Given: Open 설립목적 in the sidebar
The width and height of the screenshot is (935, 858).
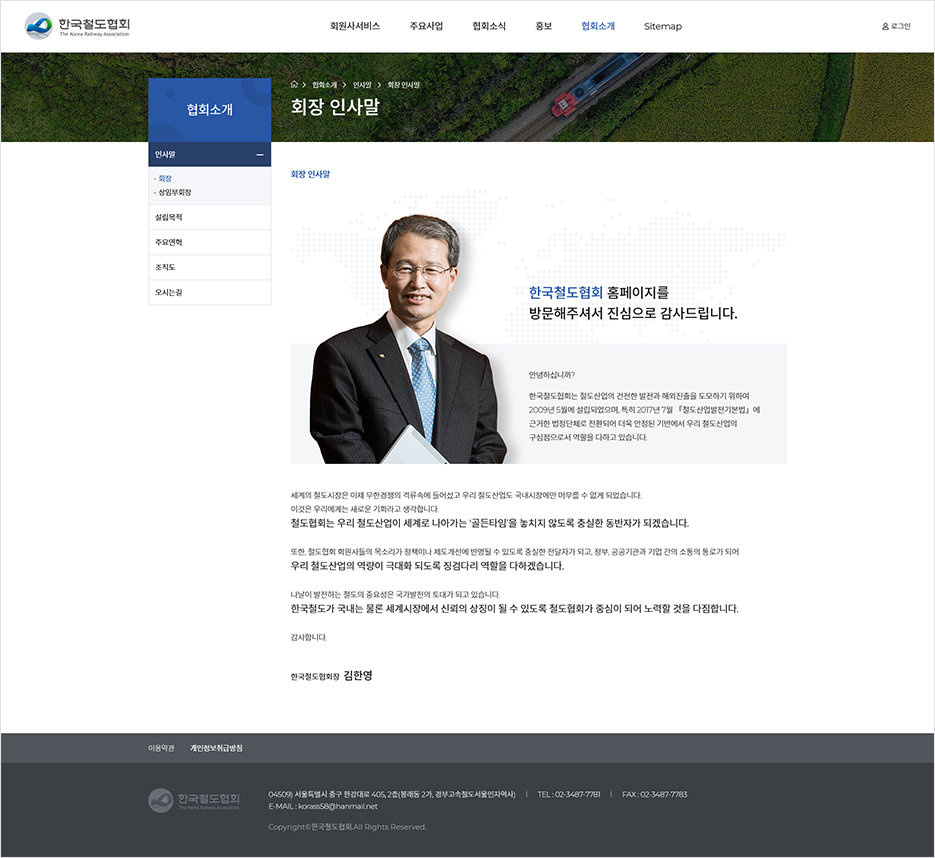Looking at the screenshot, I should (209, 217).
